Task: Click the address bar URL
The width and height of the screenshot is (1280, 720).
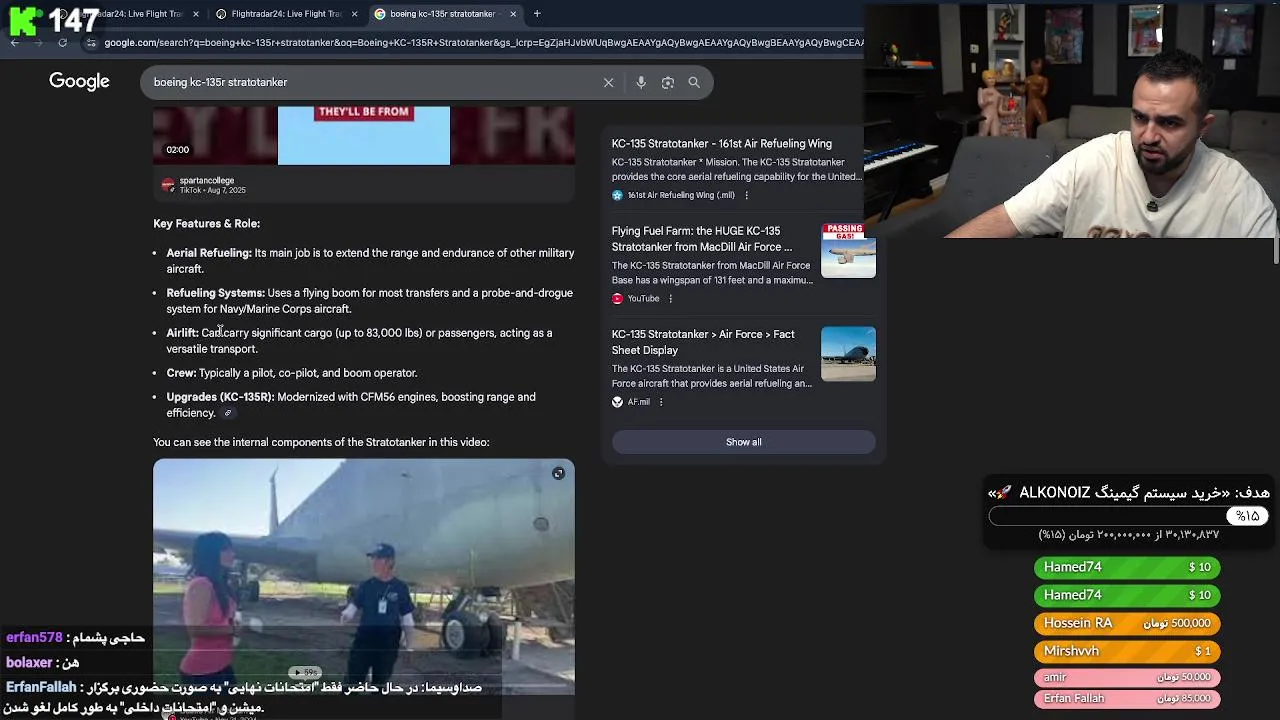Action: coord(484,43)
